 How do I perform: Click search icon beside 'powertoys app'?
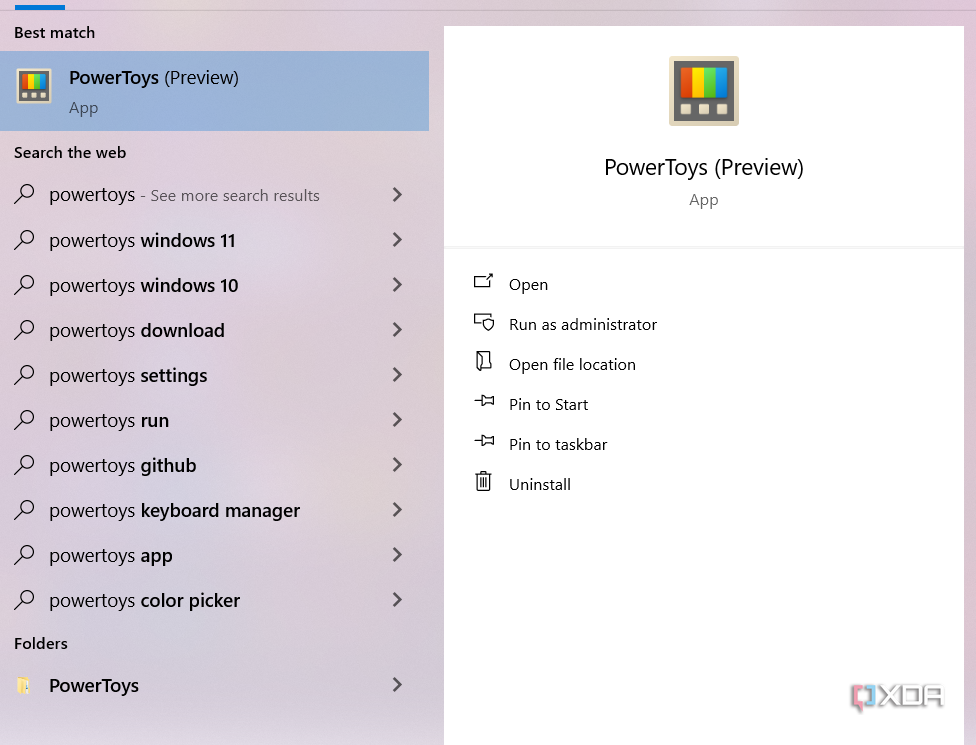click(24, 555)
